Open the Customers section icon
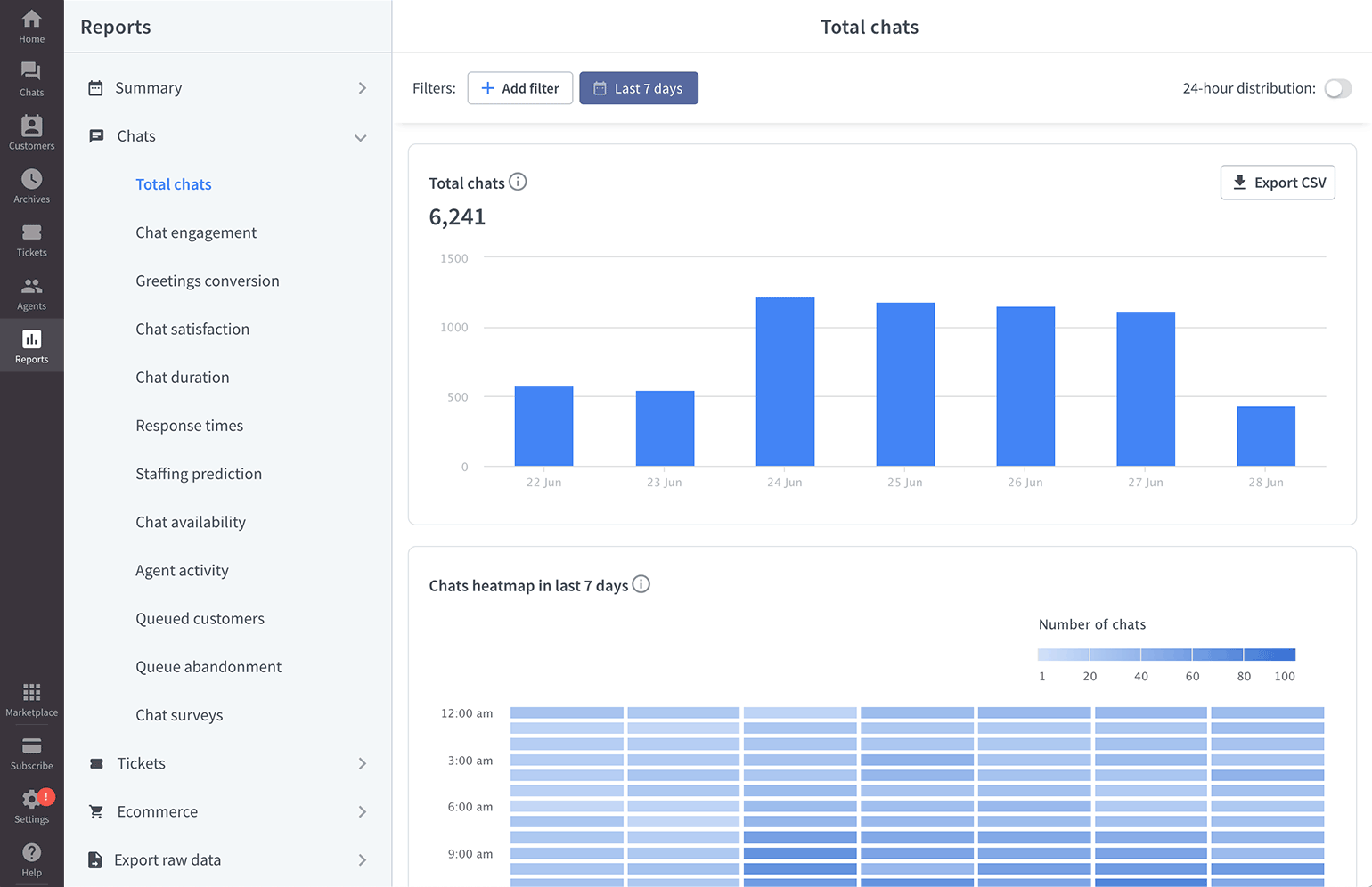 point(31,133)
